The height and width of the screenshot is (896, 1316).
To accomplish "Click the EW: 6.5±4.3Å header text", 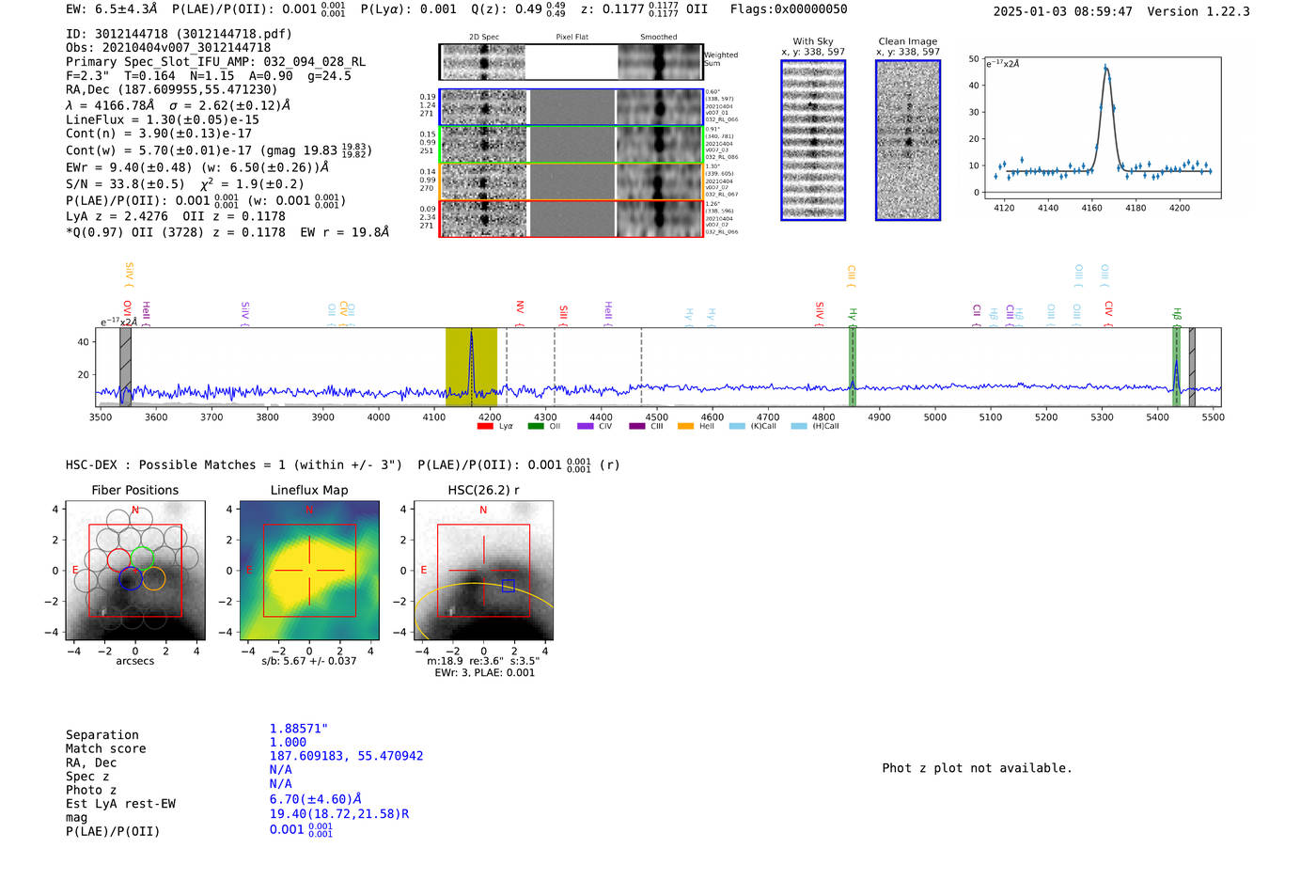I will [x=112, y=9].
